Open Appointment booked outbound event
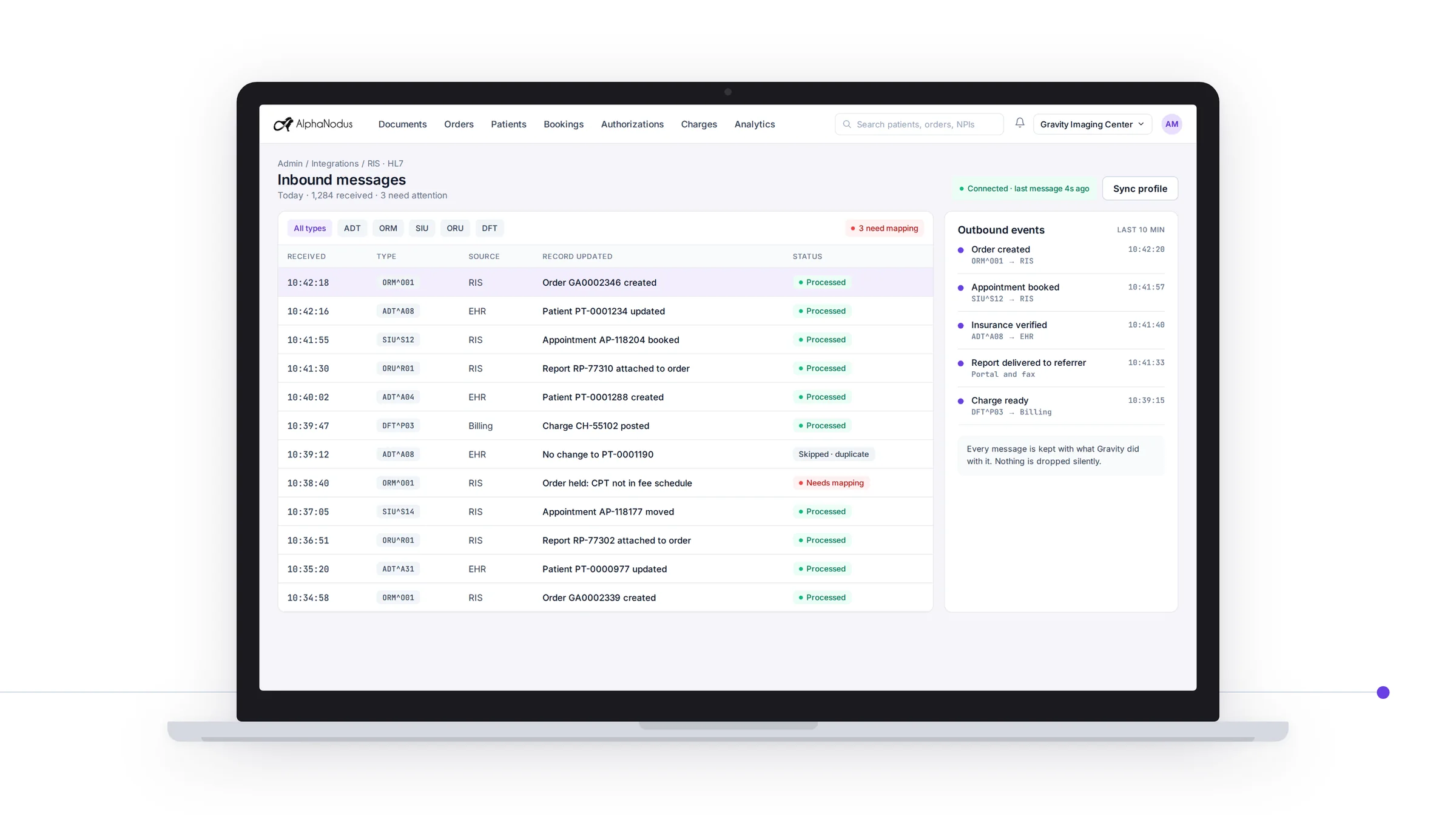1456x819 pixels. (x=1061, y=292)
